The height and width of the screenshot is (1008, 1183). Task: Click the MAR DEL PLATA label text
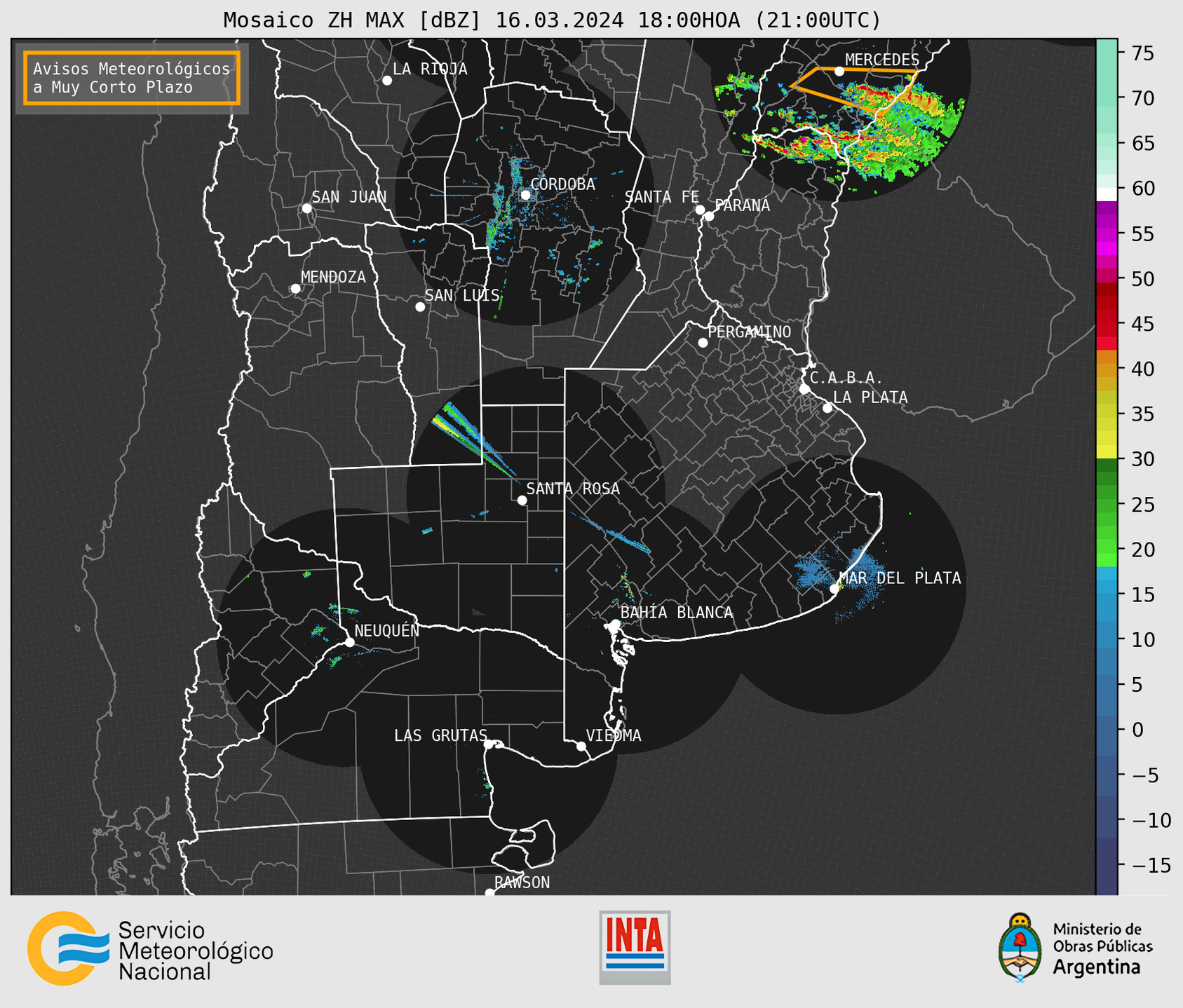900,578
